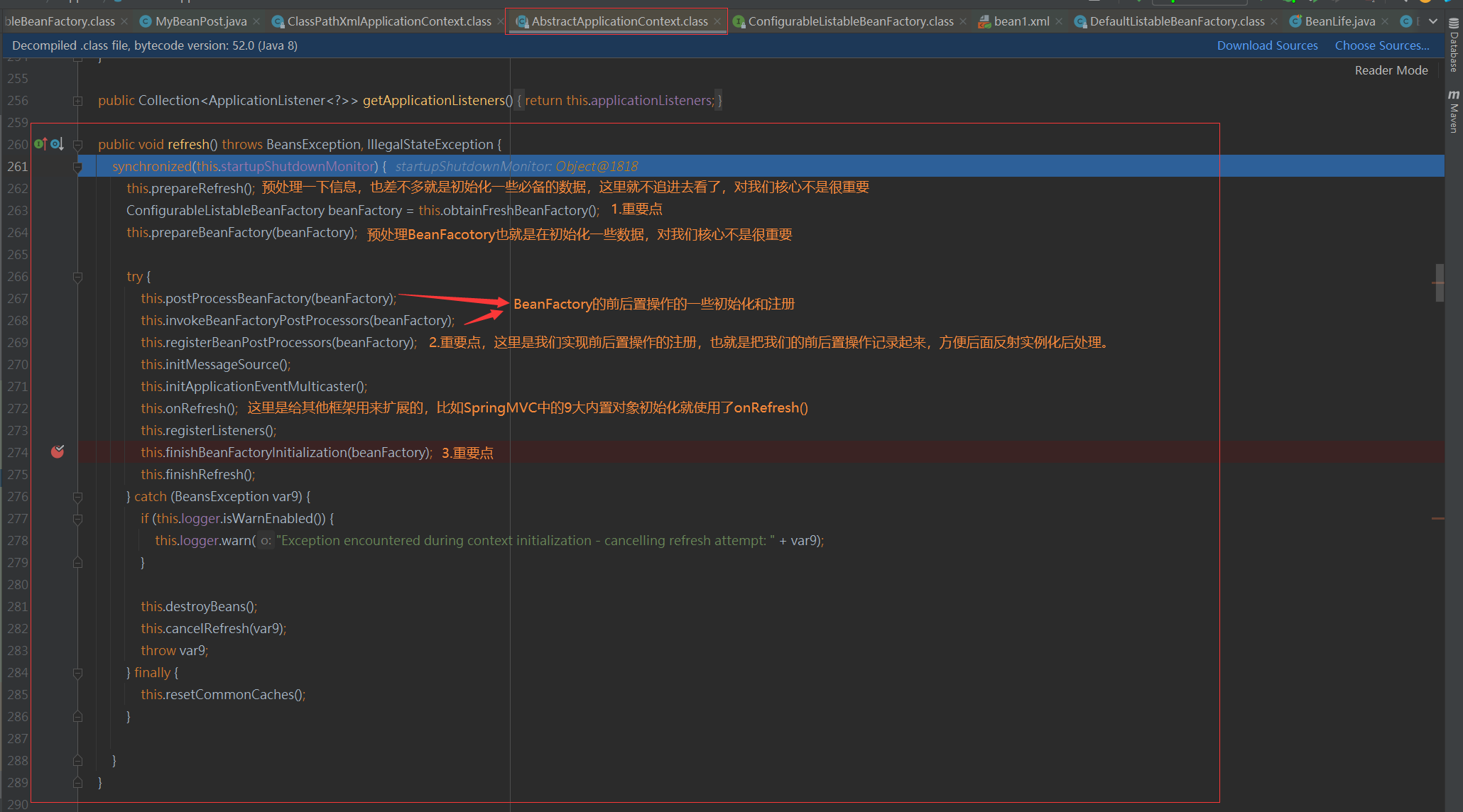Collapse the catch block on line 276
Viewport: 1463px width, 812px height.
coord(77,497)
